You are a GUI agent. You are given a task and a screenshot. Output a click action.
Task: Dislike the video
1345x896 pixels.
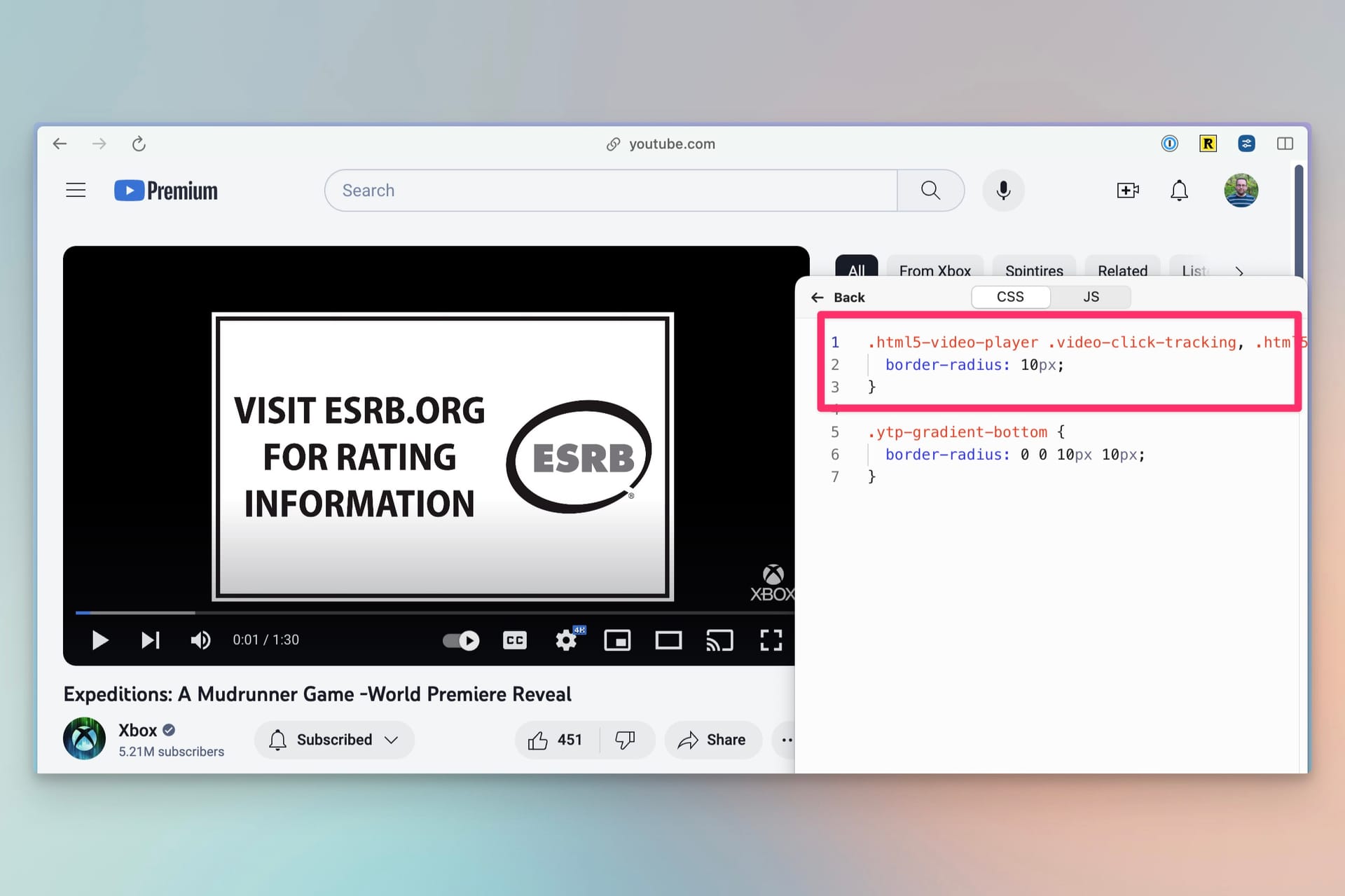tap(625, 740)
